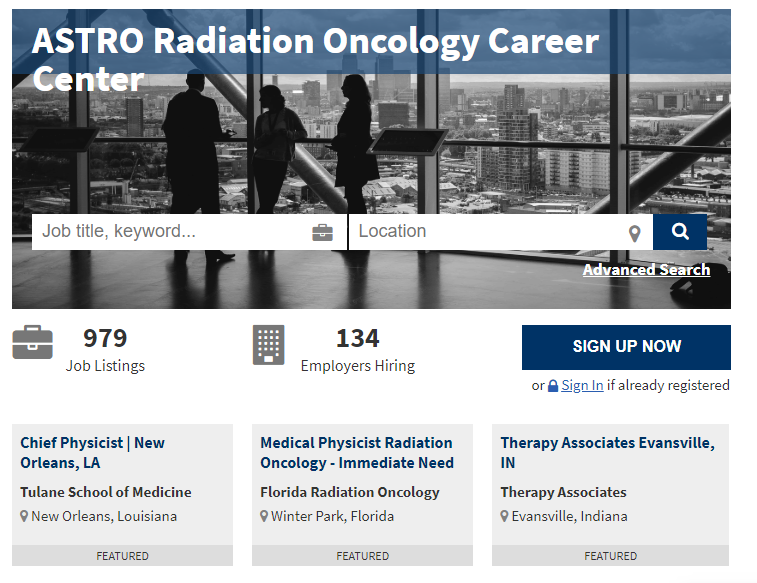757x583 pixels.
Task: Select Therapy Associates employer name
Action: point(563,492)
